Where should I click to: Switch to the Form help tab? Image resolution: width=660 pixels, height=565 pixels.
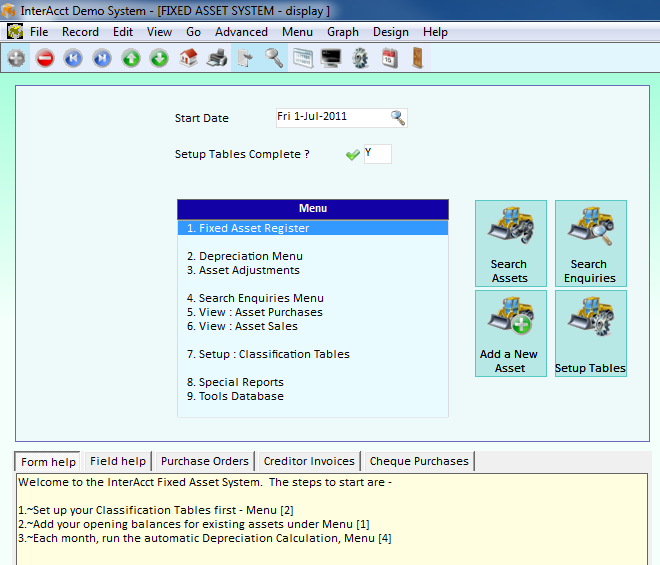(48, 462)
